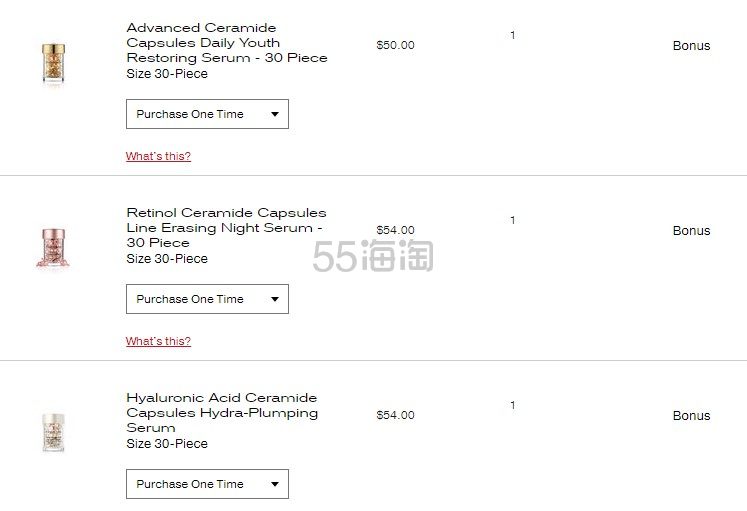Click the Retinol Ceramide Capsules product thumbnail
The image size is (747, 511).
coord(48,247)
